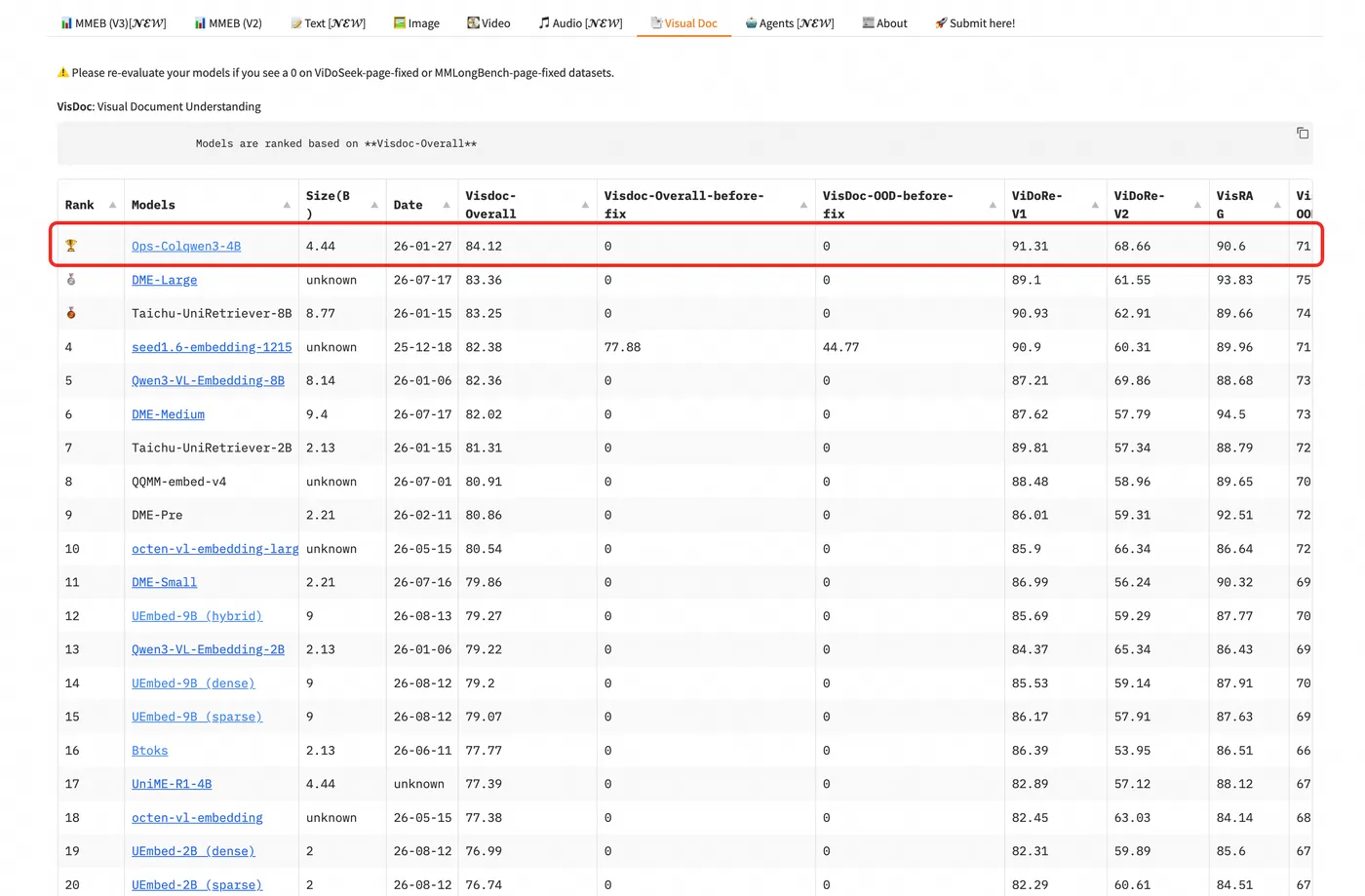Sort by ViDoRe-V2 column arrow
The height and width of the screenshot is (896, 1365).
[x=1197, y=205]
